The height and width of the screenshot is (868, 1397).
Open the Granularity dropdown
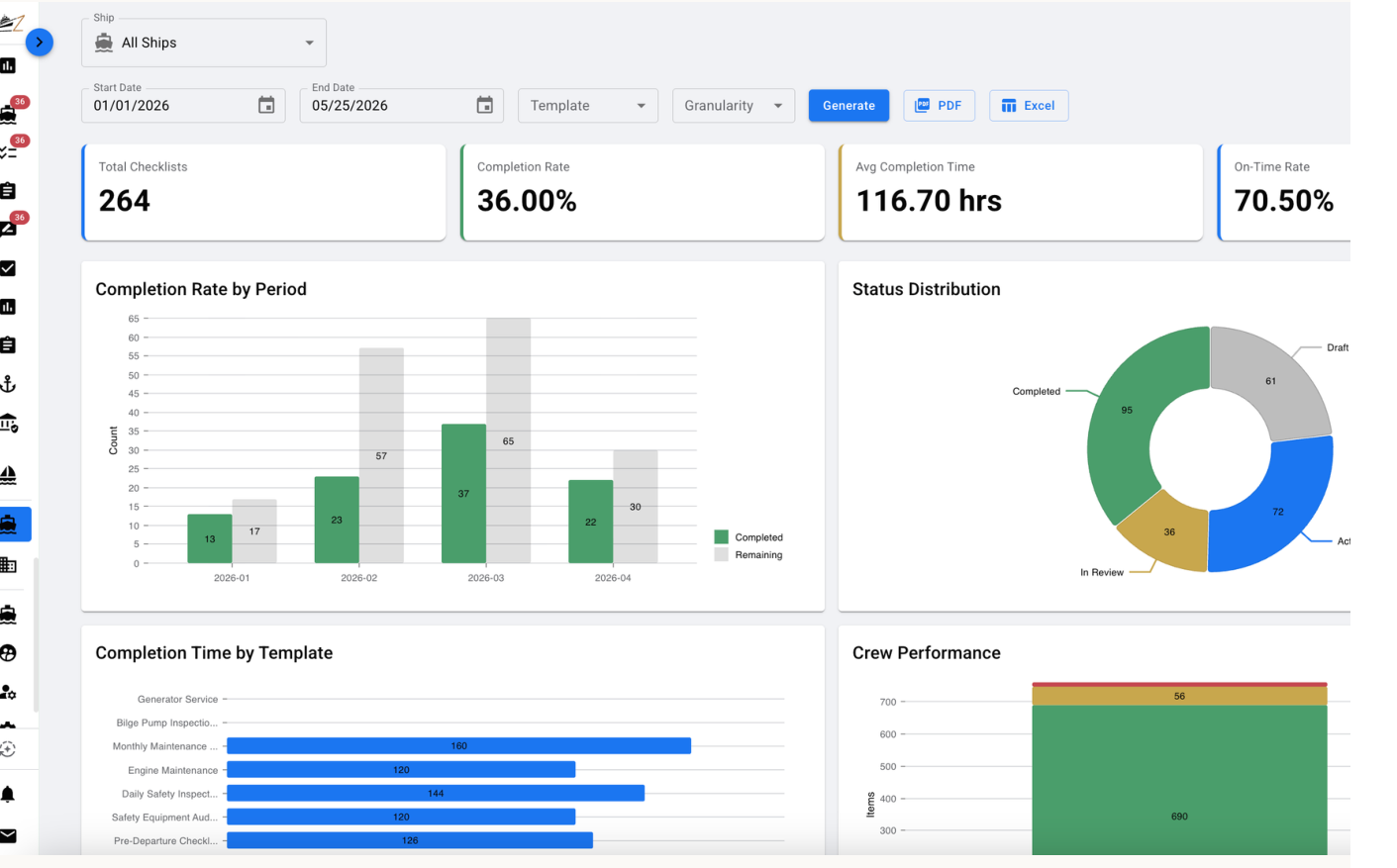coord(734,106)
